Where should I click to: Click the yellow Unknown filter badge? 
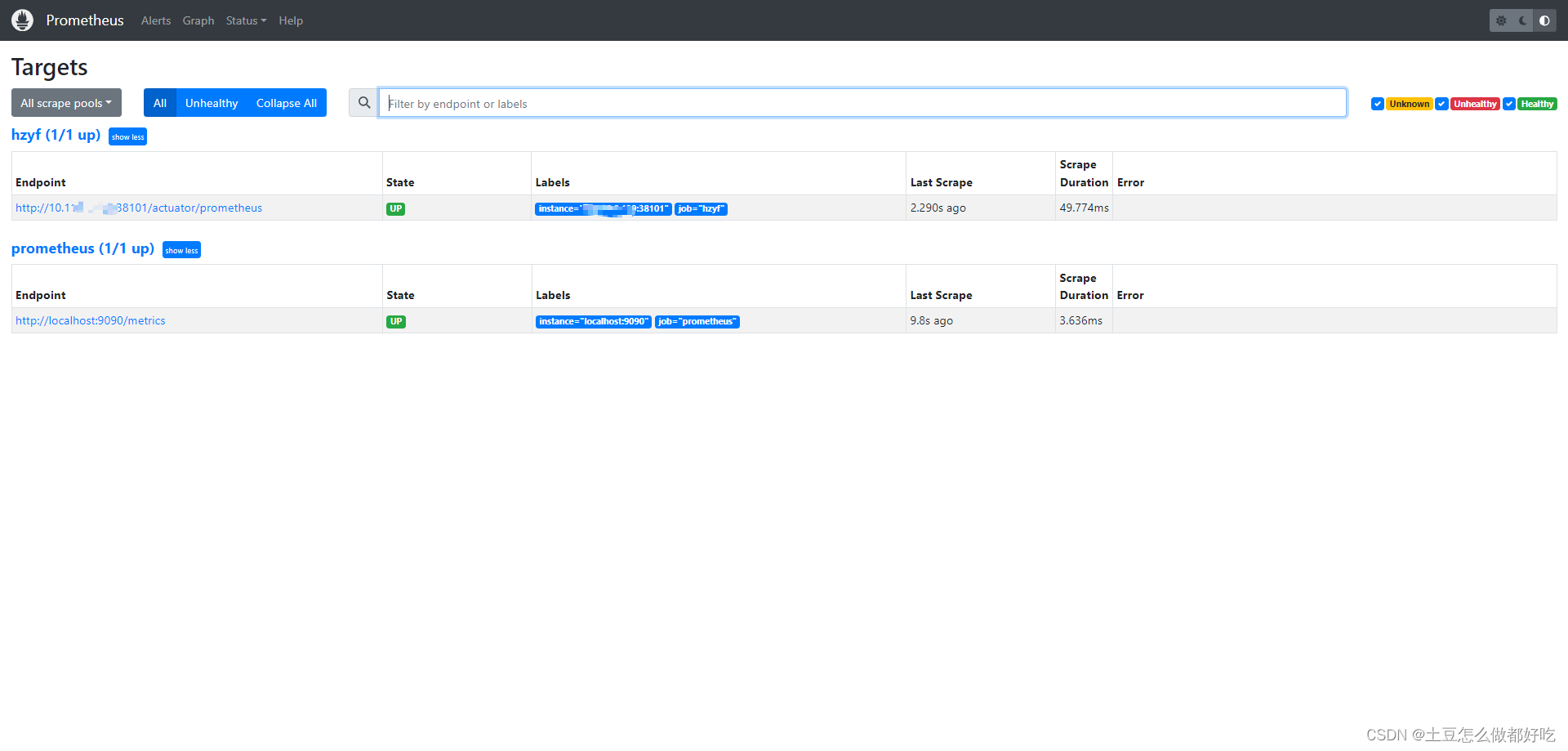pyautogui.click(x=1410, y=104)
